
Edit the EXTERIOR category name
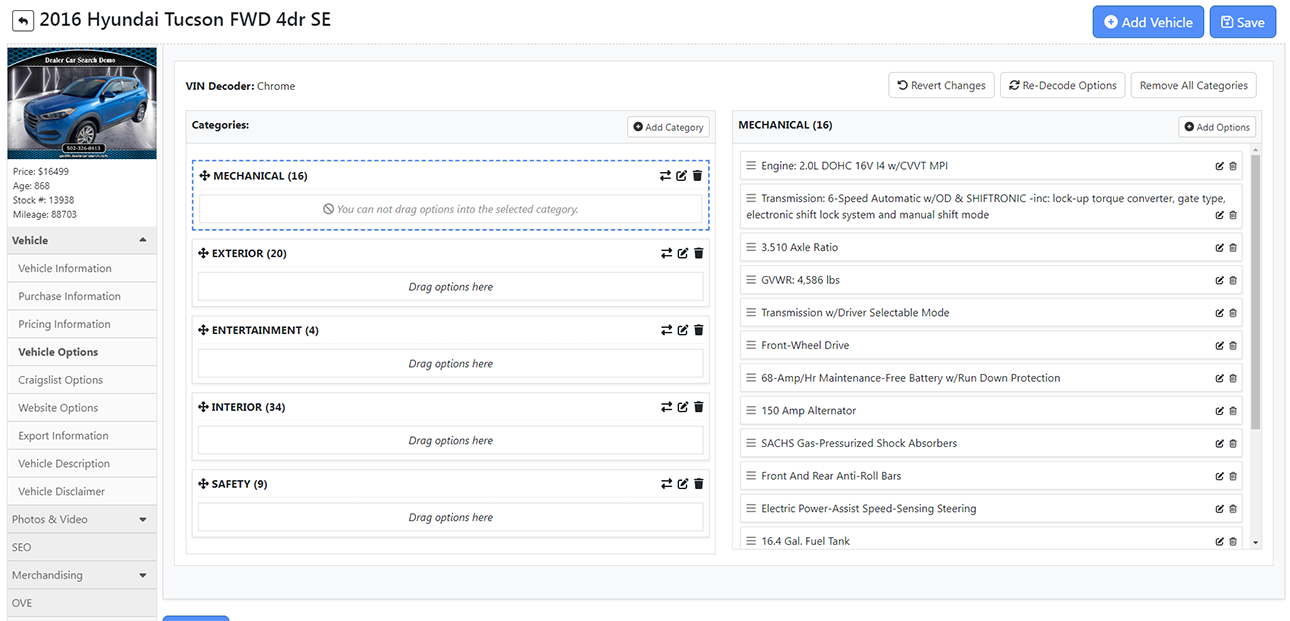pos(682,253)
